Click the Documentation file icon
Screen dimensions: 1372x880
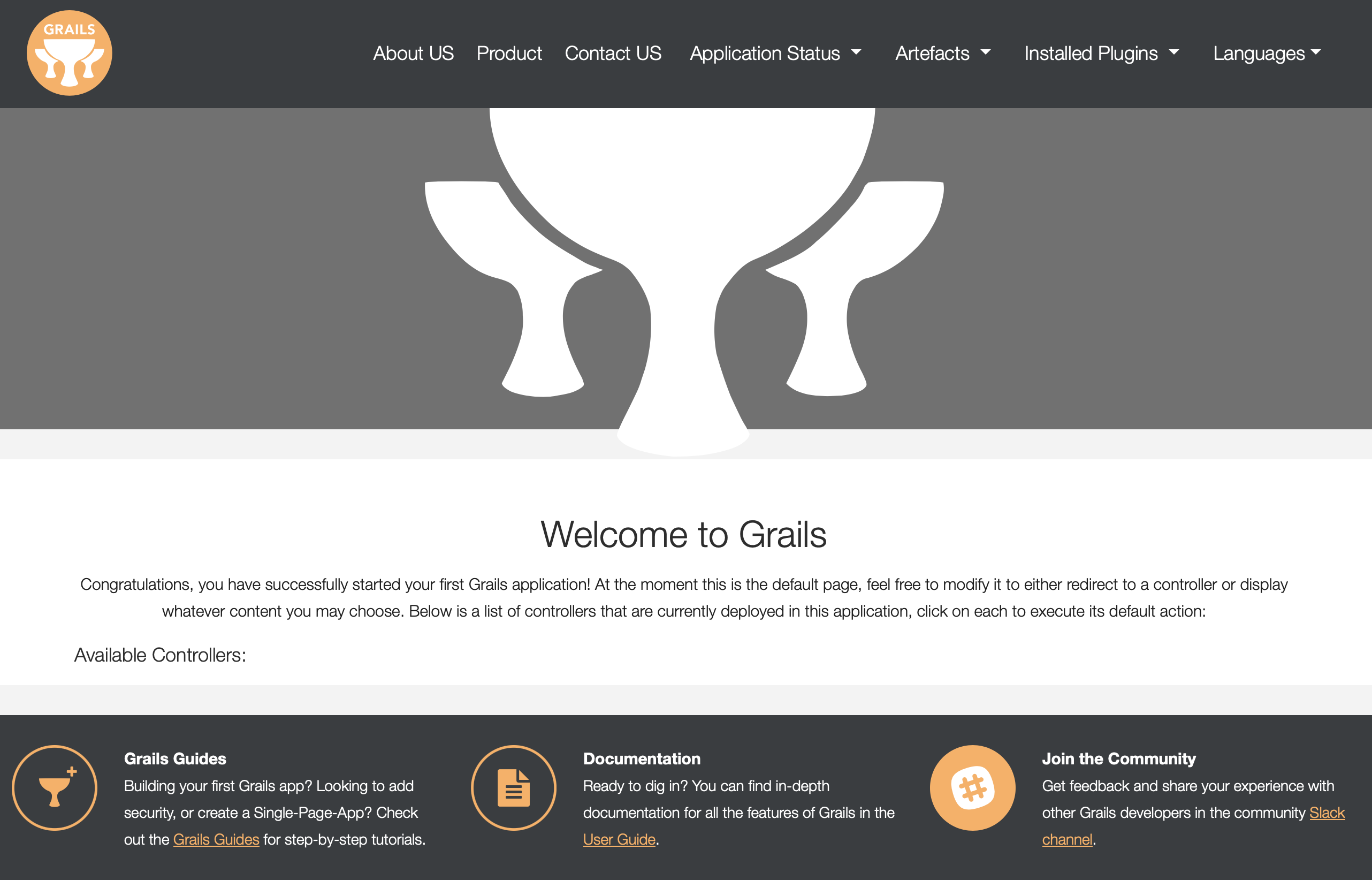[x=513, y=788]
